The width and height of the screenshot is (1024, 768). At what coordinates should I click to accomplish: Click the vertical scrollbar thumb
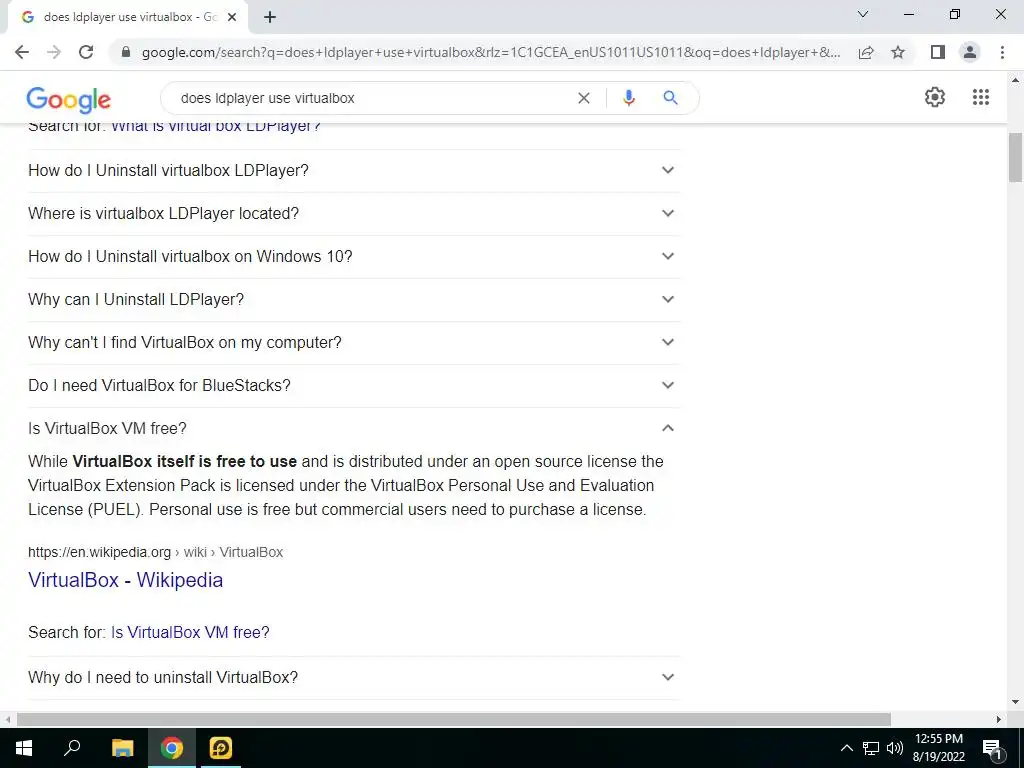[1015, 157]
